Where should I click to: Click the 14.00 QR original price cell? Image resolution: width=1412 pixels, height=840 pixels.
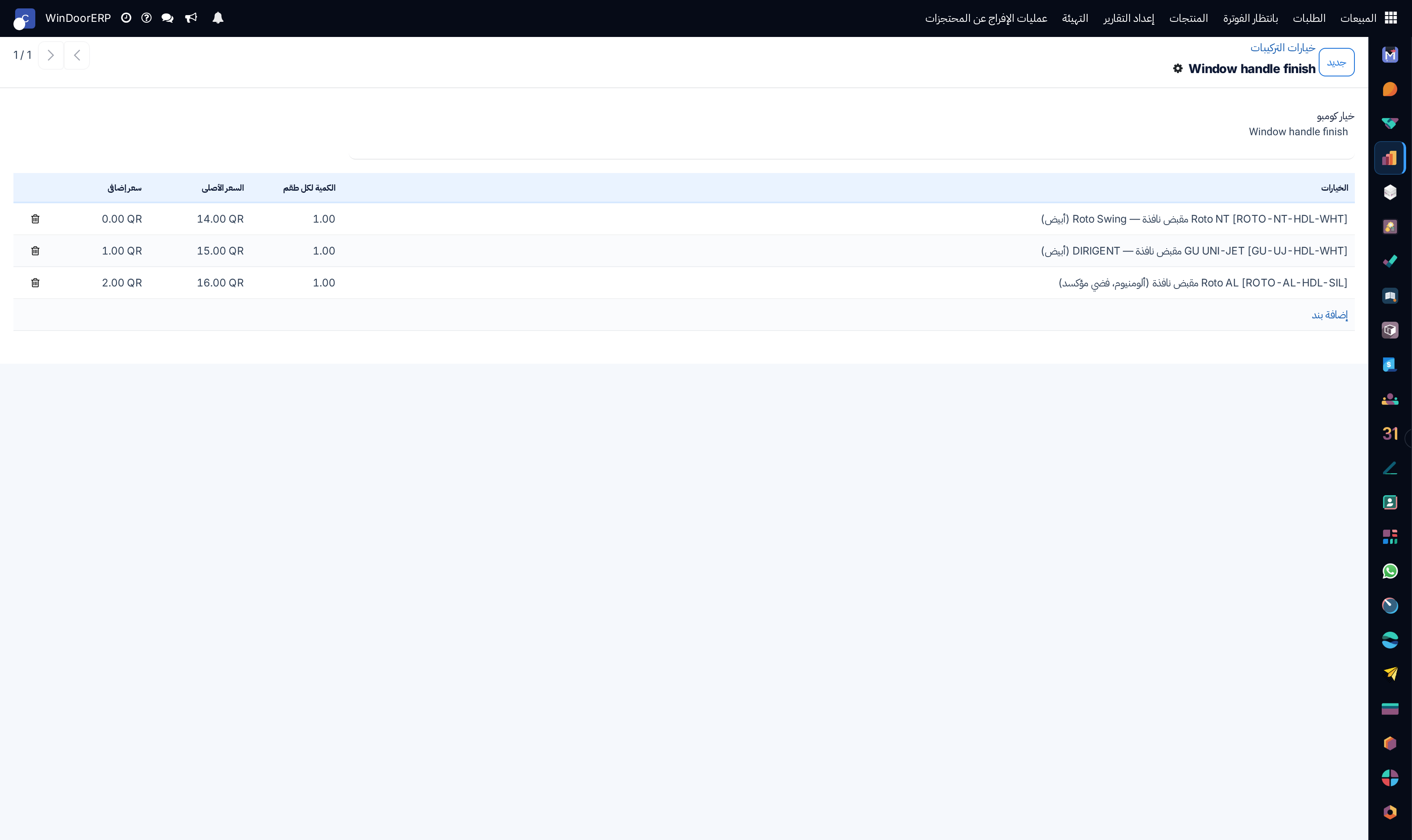coord(220,219)
